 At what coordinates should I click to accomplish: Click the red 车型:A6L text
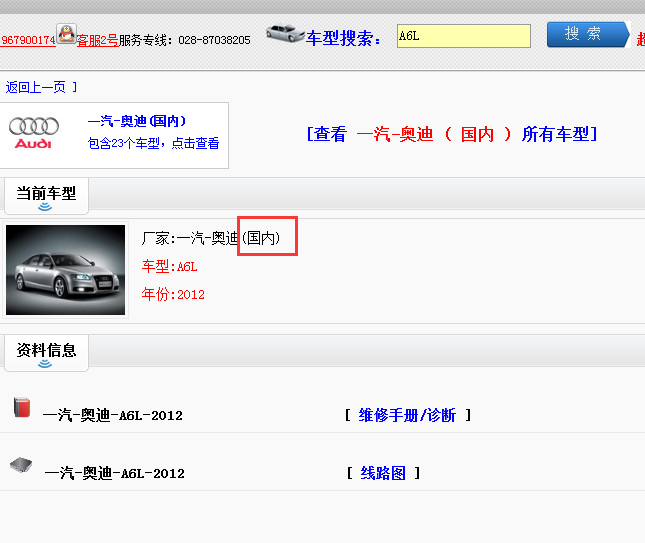(169, 267)
